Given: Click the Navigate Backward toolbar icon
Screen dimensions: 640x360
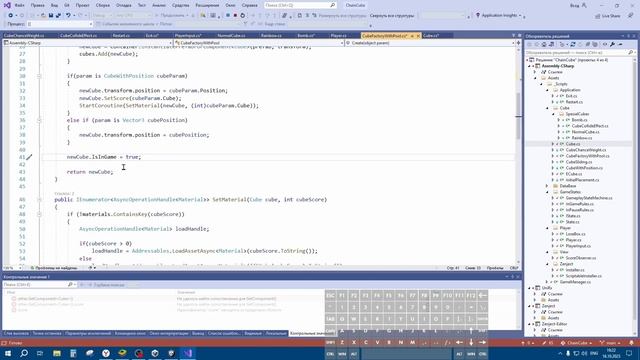Looking at the screenshot, I should point(11,15).
